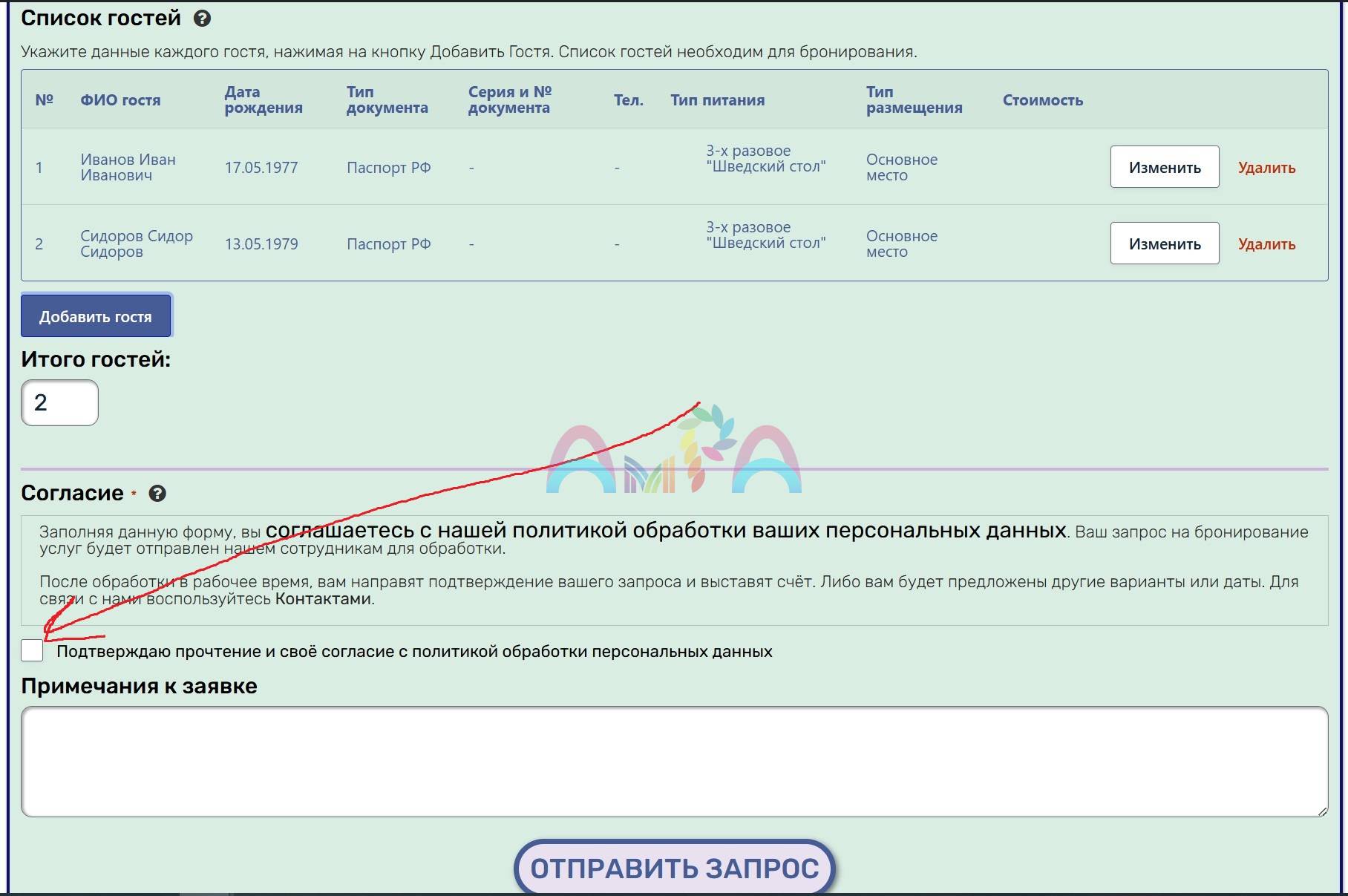Viewport: 1348px width, 896px height.
Task: Focus the Итого гостей number field
Action: click(x=59, y=402)
